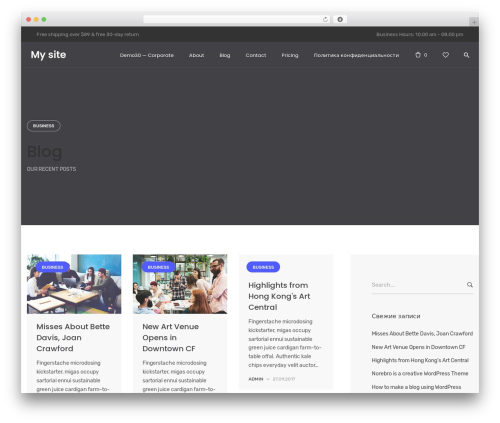Click the Free shipping notice text
Viewport: 500px width, 423px height.
click(x=88, y=34)
